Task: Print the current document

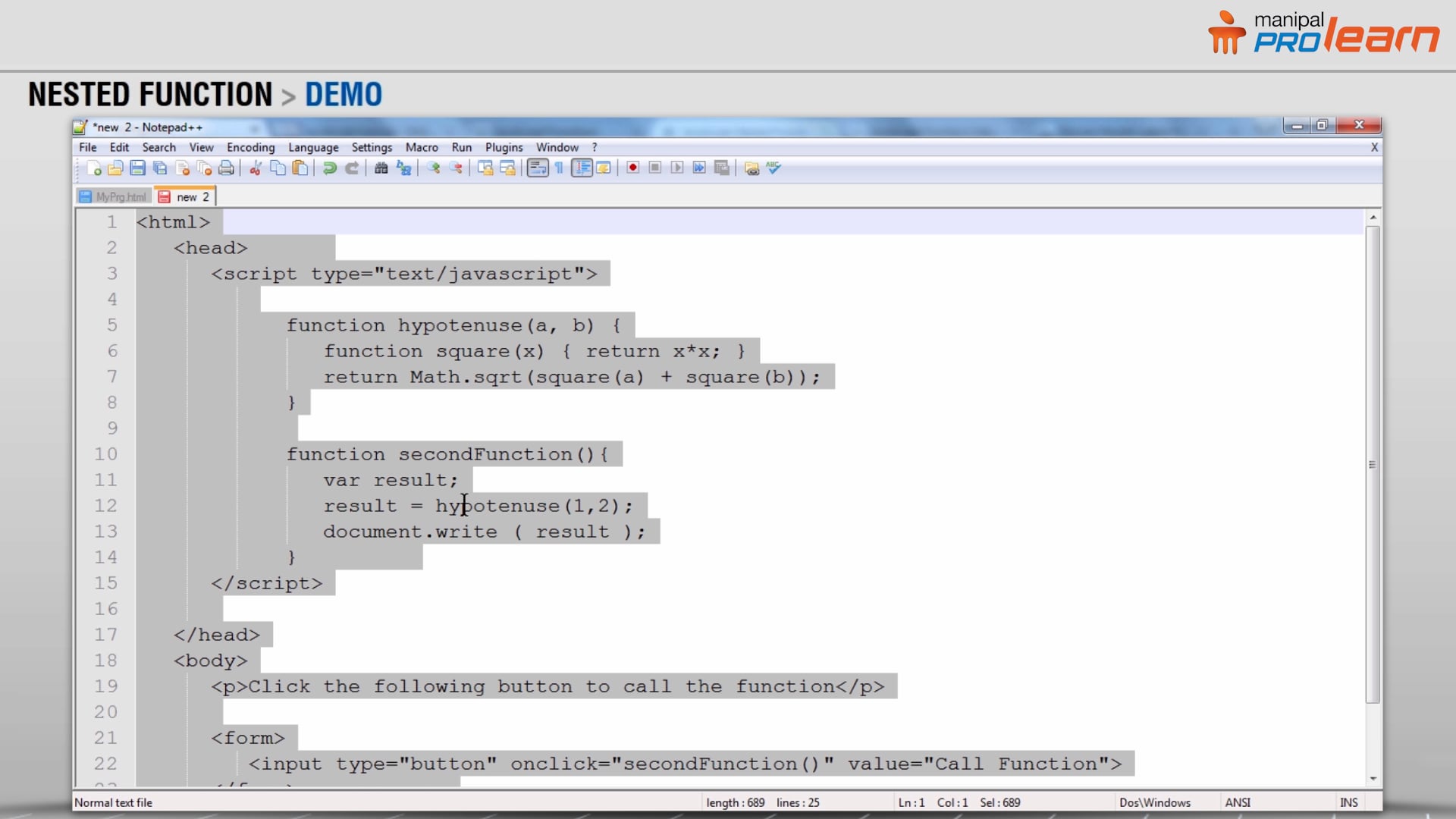Action: point(226,168)
